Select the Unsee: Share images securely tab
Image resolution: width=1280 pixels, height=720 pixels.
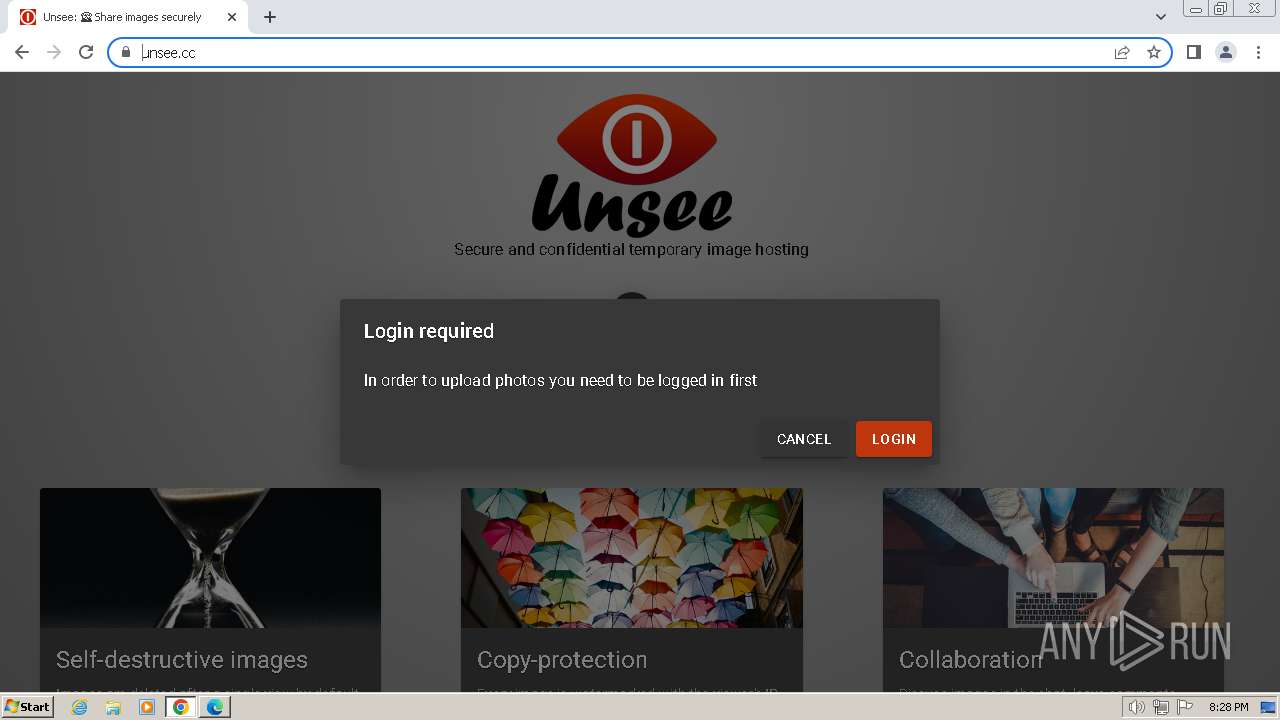[x=130, y=17]
